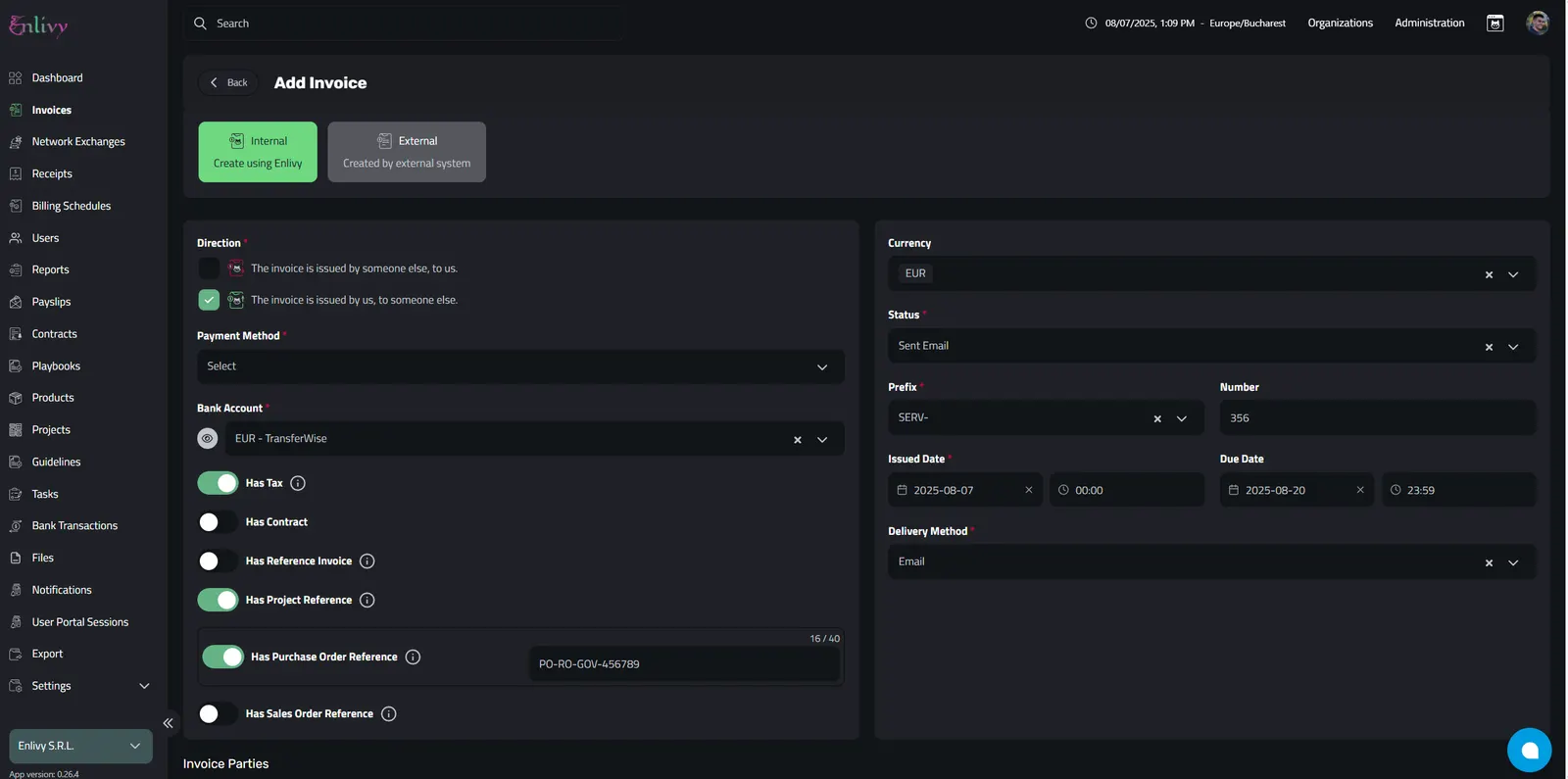This screenshot has height=779, width=1568.
Task: Open the chat support bubble
Action: pos(1529,751)
